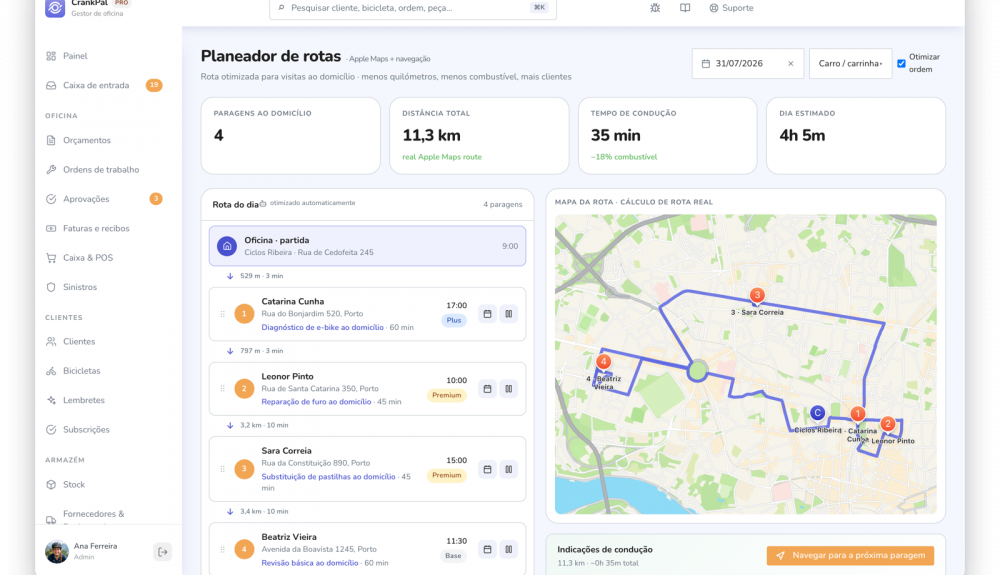Open the Carro / carrinha vehicle dropdown
This screenshot has width=1000, height=575.
pyautogui.click(x=850, y=64)
